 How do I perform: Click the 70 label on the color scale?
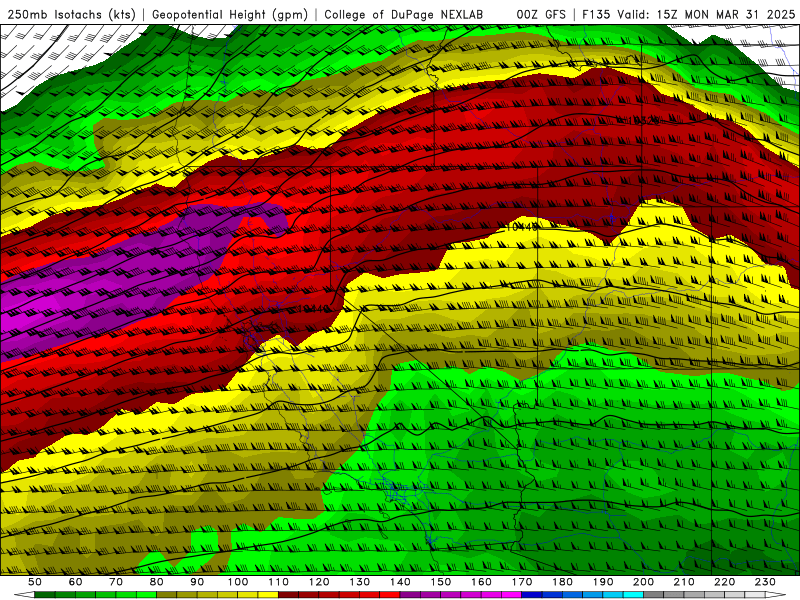tap(116, 582)
